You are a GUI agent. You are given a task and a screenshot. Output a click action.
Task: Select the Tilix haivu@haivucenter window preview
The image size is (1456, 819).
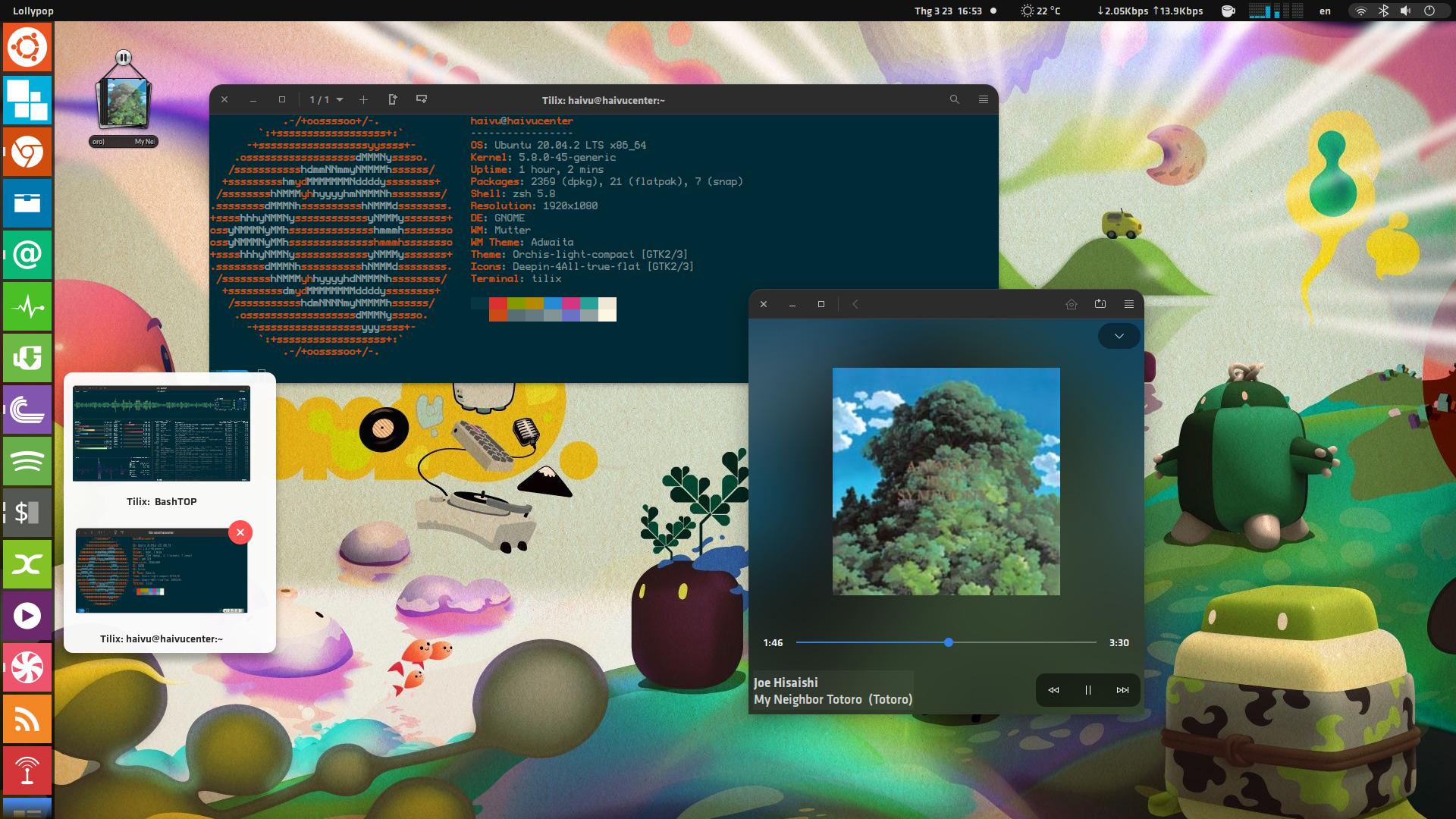162,570
